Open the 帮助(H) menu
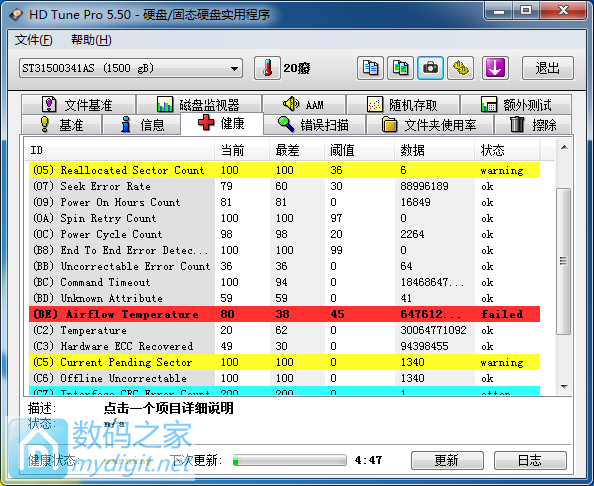This screenshot has width=594, height=486. 91,40
